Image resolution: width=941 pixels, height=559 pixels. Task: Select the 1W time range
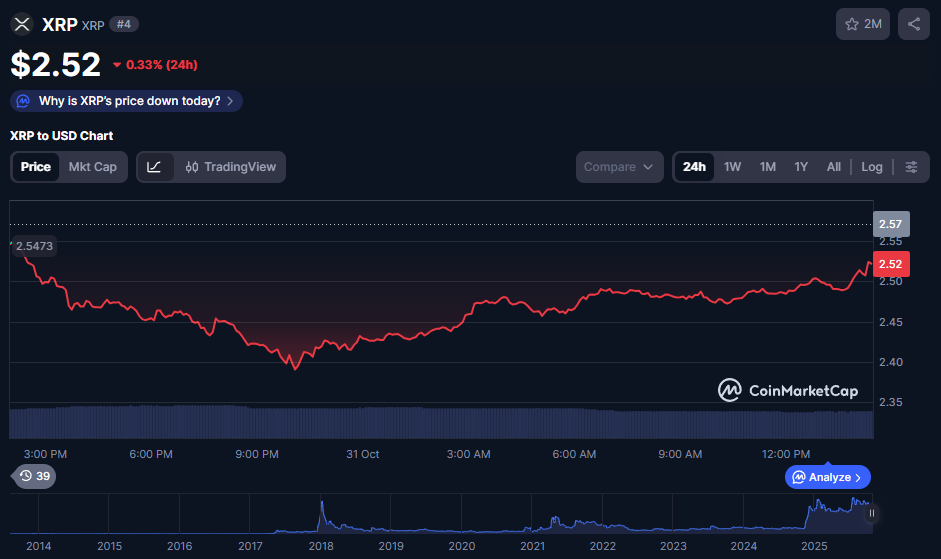click(x=732, y=167)
